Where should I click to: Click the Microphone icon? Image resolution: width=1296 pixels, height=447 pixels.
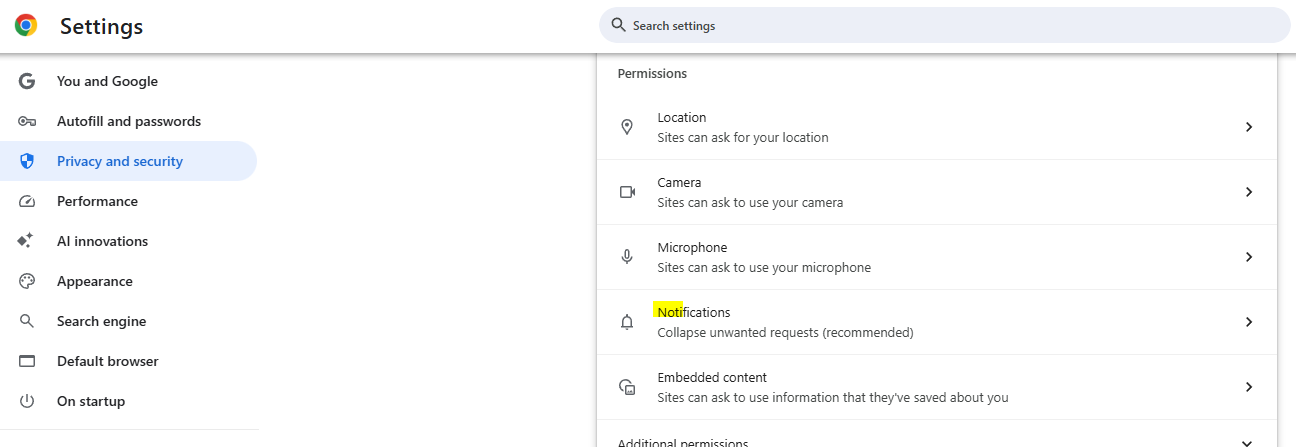tap(627, 257)
